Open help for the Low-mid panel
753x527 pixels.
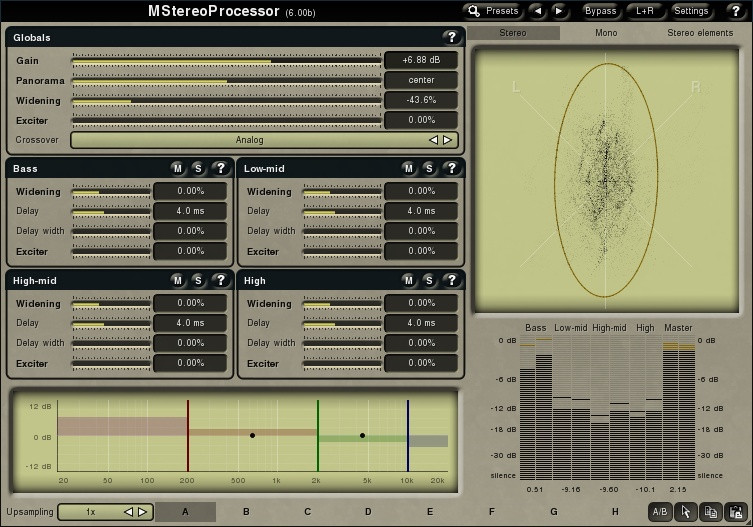[x=451, y=169]
